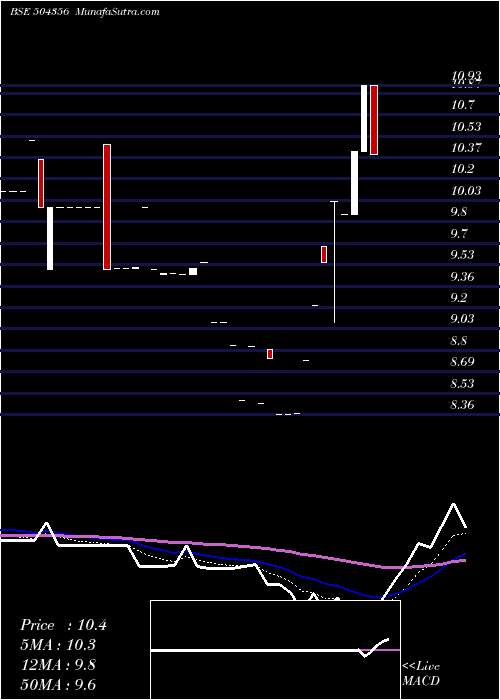
Task: Click the last red candlestick at the top
Action: (374, 120)
